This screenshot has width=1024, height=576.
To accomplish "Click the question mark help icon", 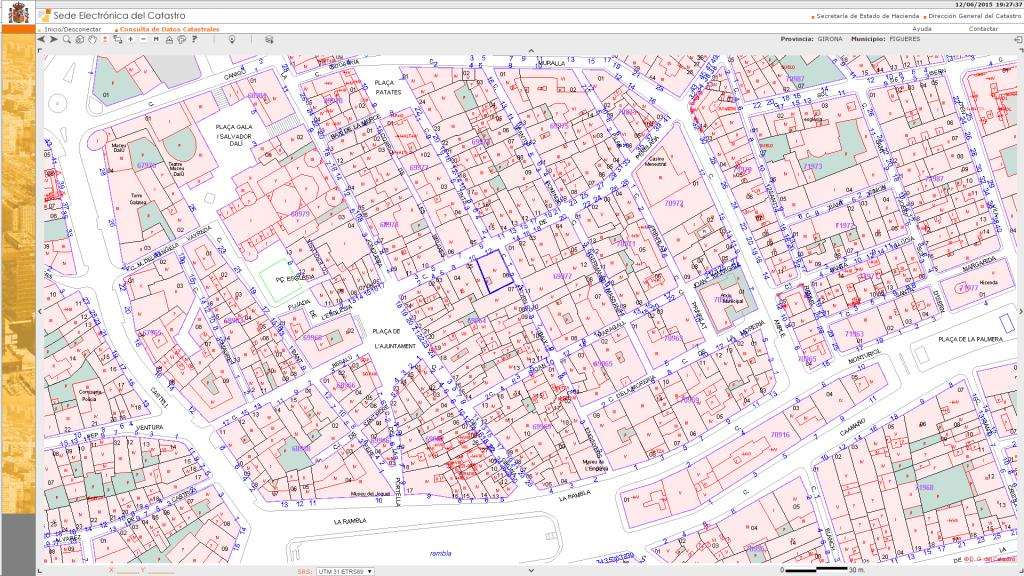I will 195,39.
